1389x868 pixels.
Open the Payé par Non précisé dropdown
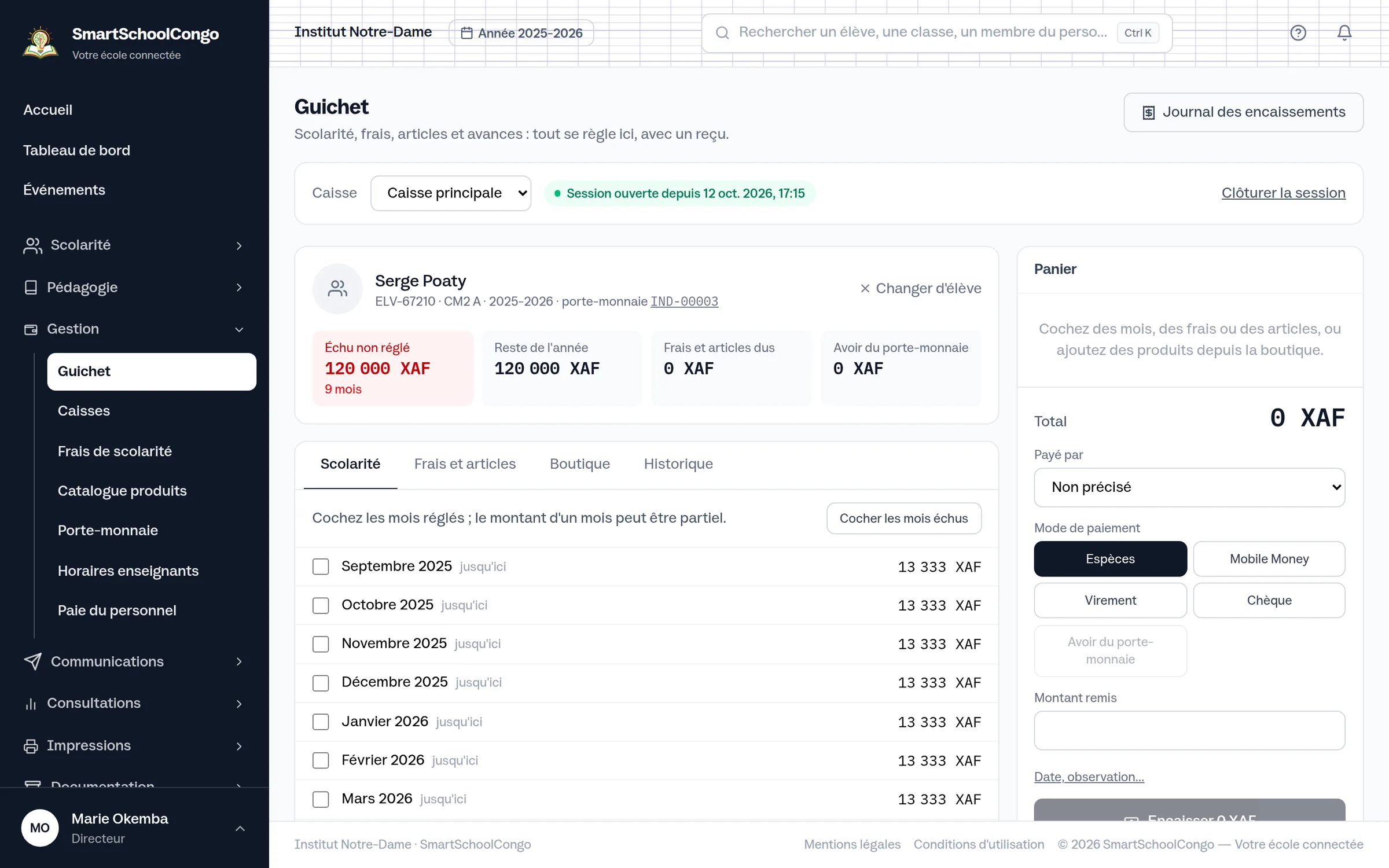pos(1189,487)
